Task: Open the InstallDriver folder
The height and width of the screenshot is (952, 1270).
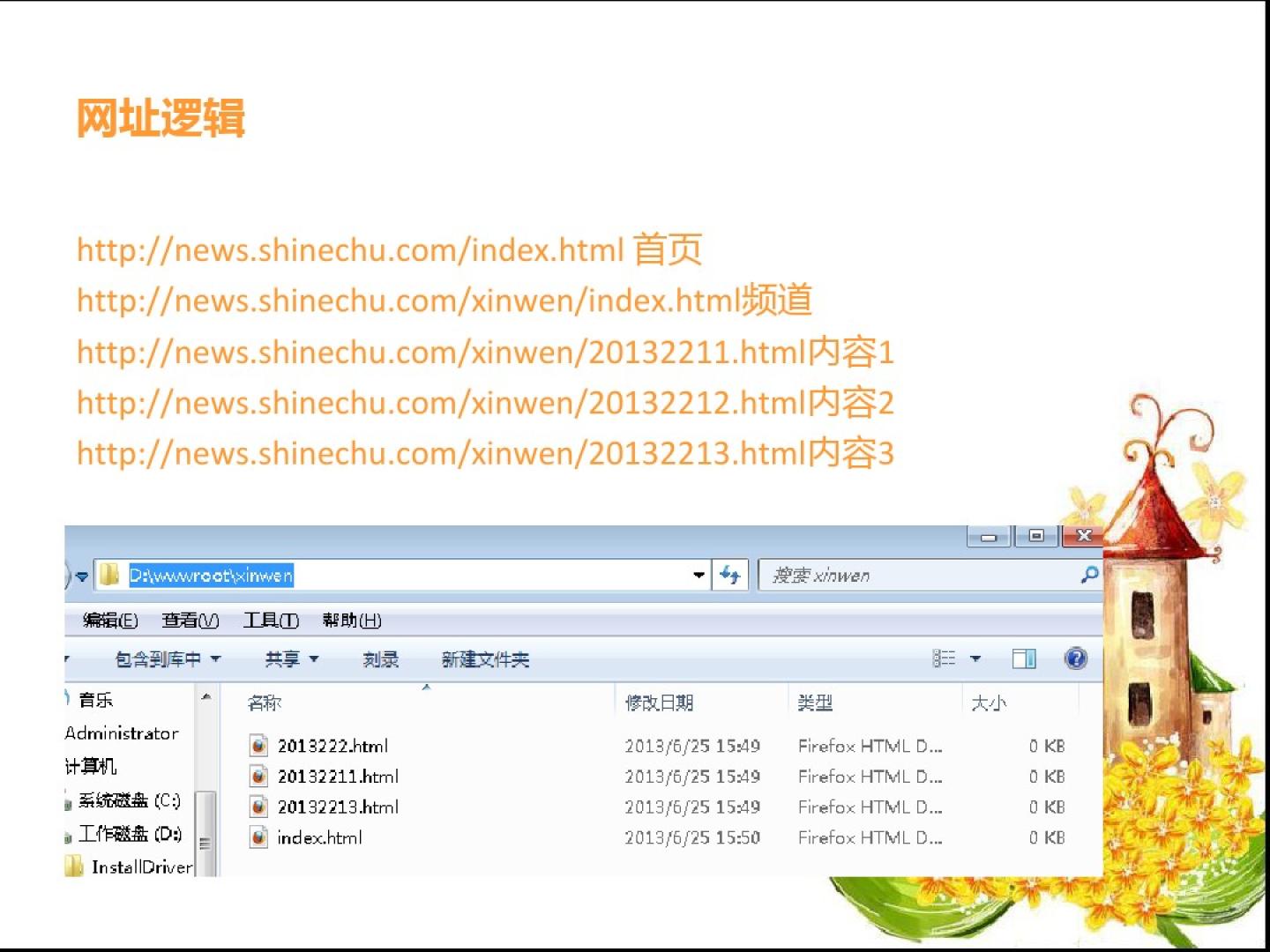Action: click(141, 867)
